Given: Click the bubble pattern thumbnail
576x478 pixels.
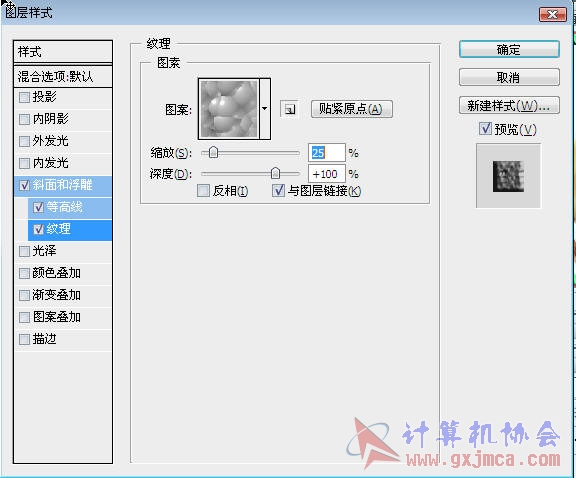Looking at the screenshot, I should 228,109.
